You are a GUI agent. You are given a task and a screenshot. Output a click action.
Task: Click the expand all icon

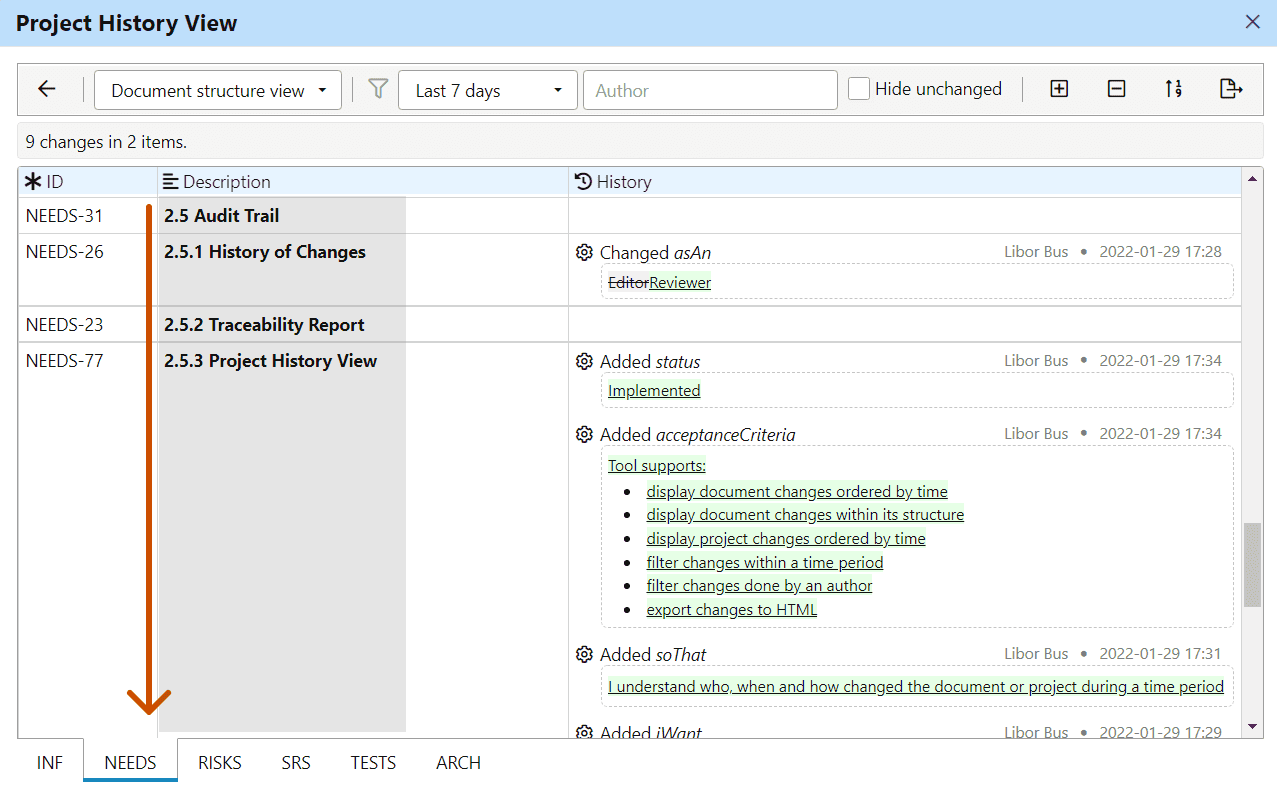[x=1059, y=90]
